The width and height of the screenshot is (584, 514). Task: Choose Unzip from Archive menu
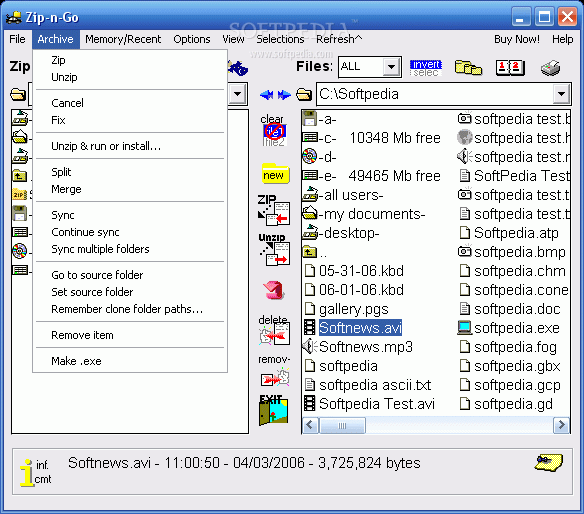tap(130, 77)
